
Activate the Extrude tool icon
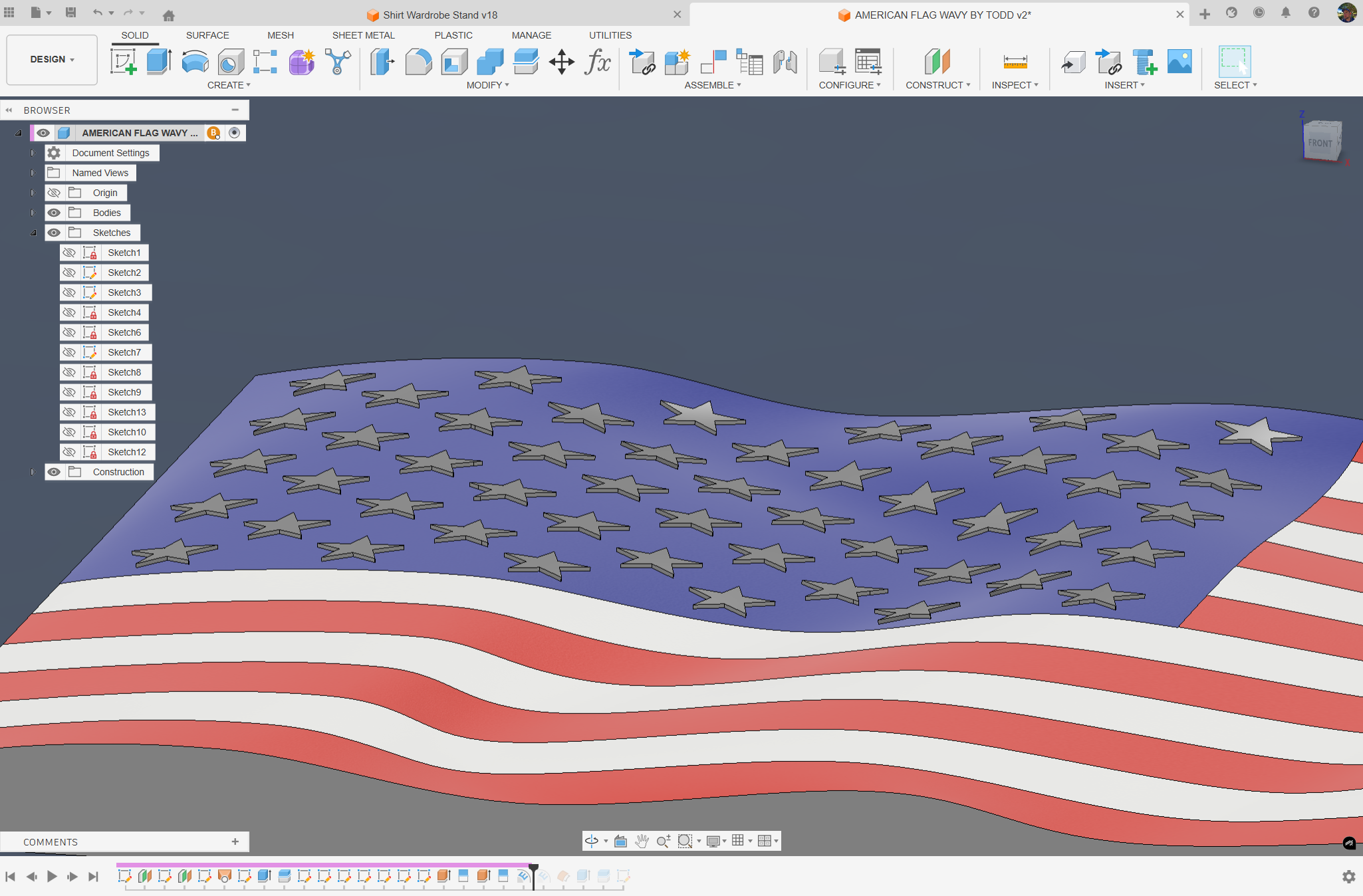pos(159,62)
